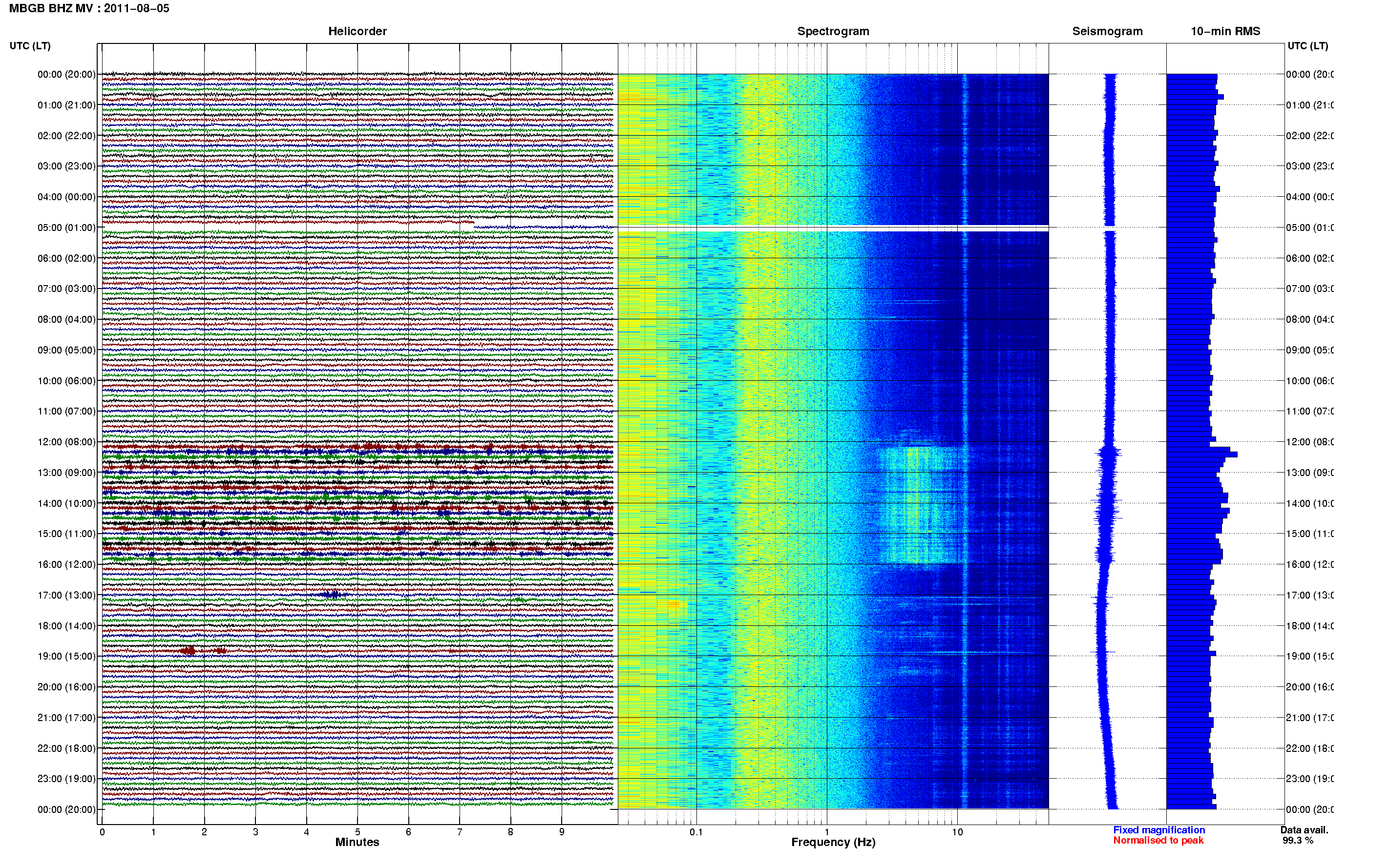Click the '1' tick on the frequency axis
The height and width of the screenshot is (868, 1389).
[x=827, y=832]
